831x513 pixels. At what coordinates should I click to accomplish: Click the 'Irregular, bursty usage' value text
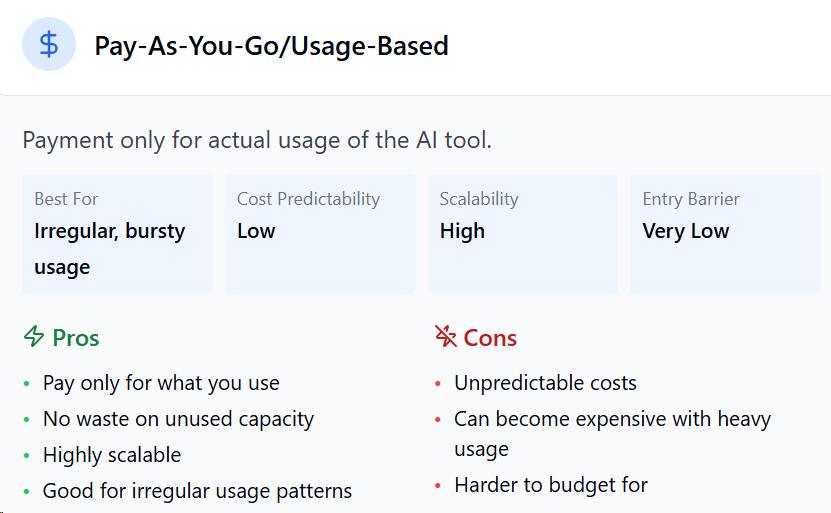click(110, 249)
